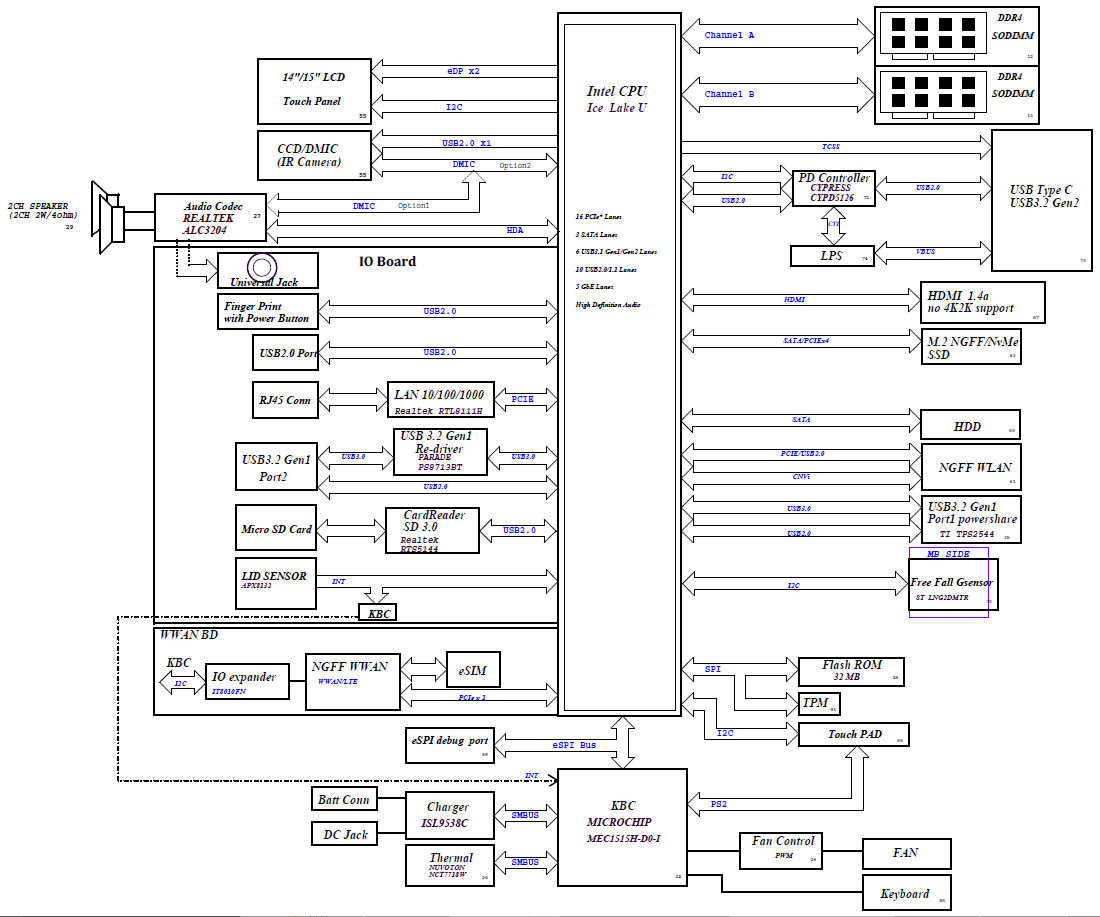The image size is (1100, 917).
Task: Select the IO expander IT8010FN block
Action: tap(249, 681)
